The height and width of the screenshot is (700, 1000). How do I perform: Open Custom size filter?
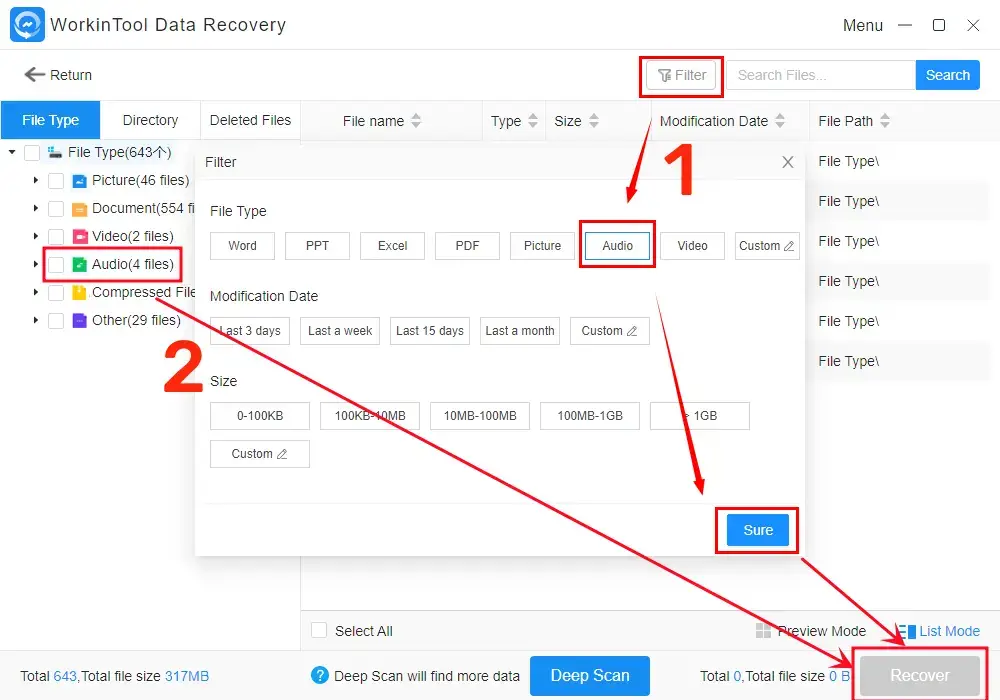(x=260, y=454)
